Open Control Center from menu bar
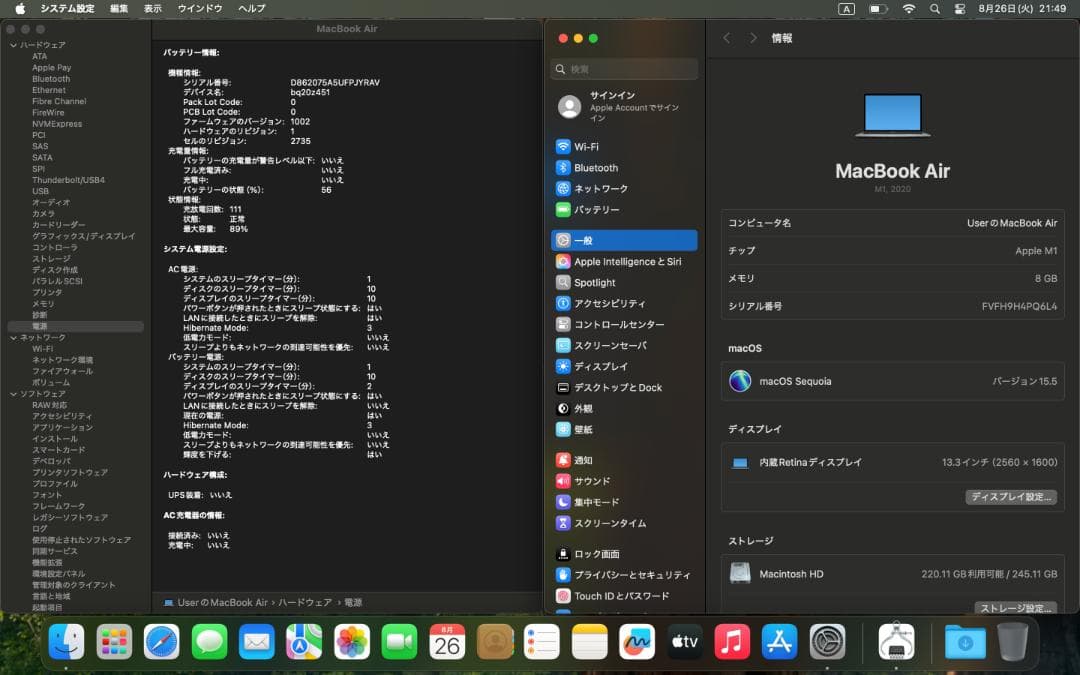 [x=959, y=9]
